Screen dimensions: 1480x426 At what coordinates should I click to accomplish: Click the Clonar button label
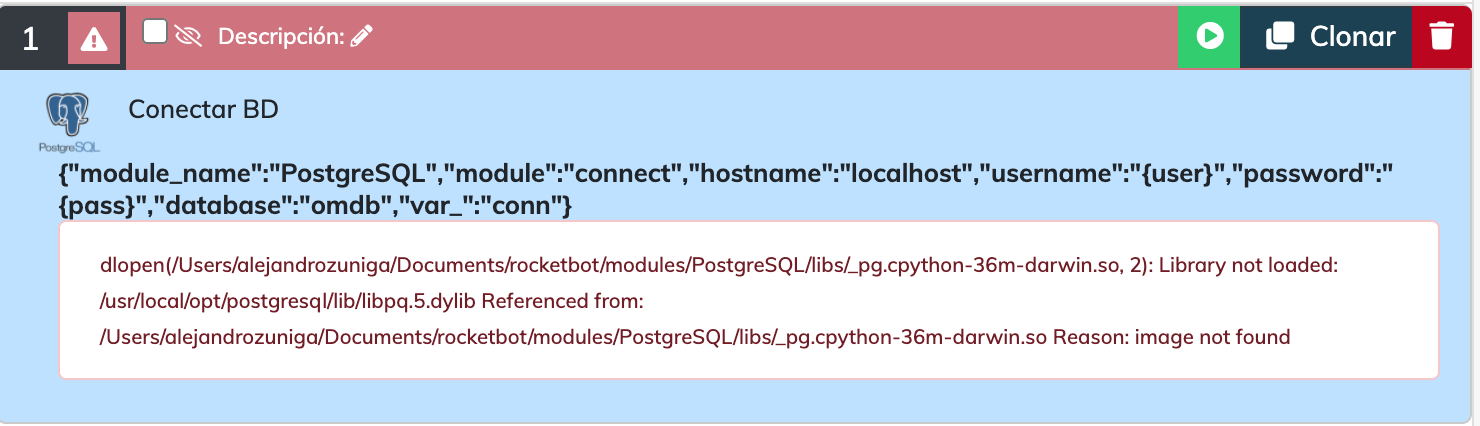[x=1352, y=37]
